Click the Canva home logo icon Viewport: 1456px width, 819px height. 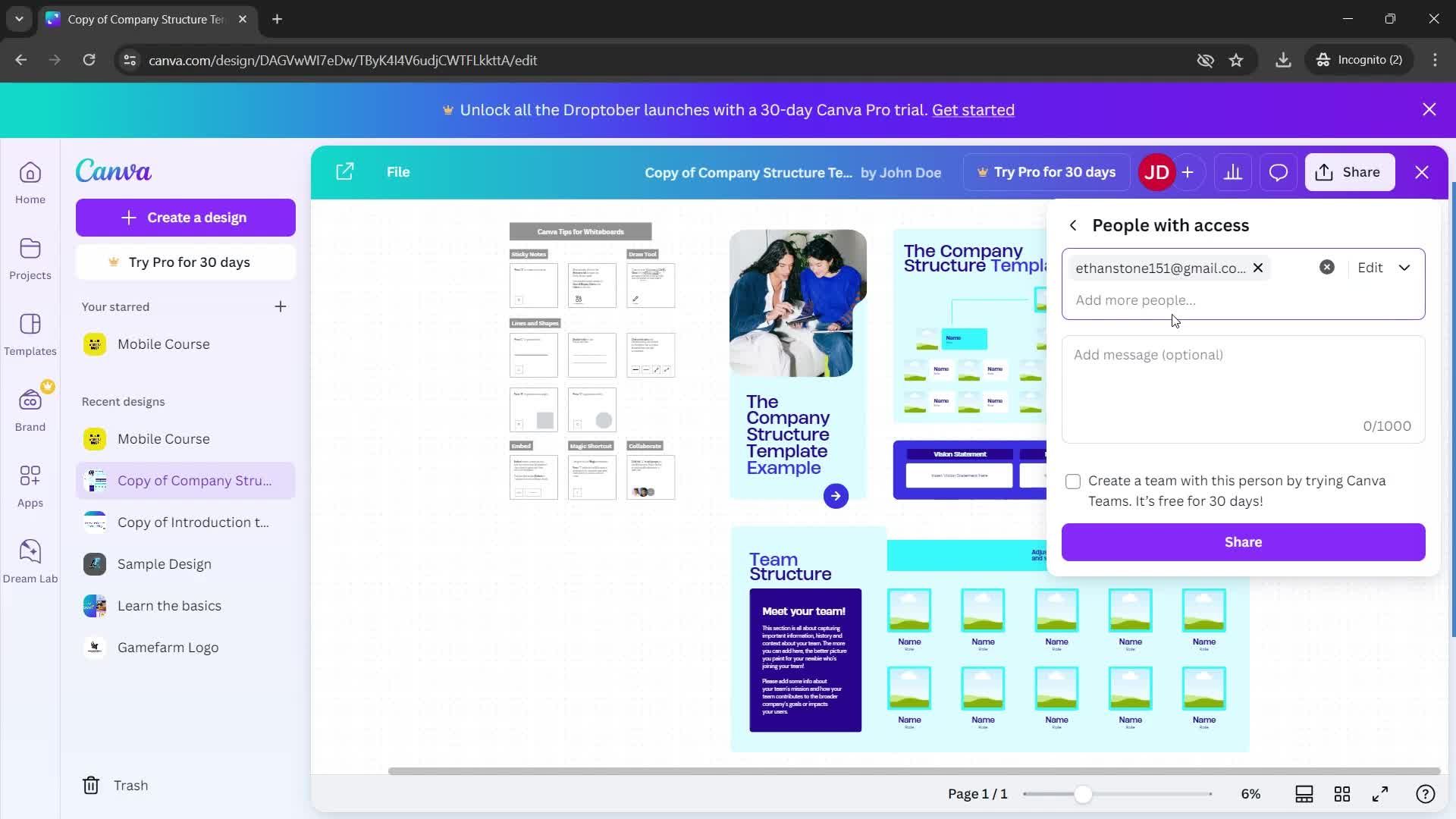(x=113, y=171)
